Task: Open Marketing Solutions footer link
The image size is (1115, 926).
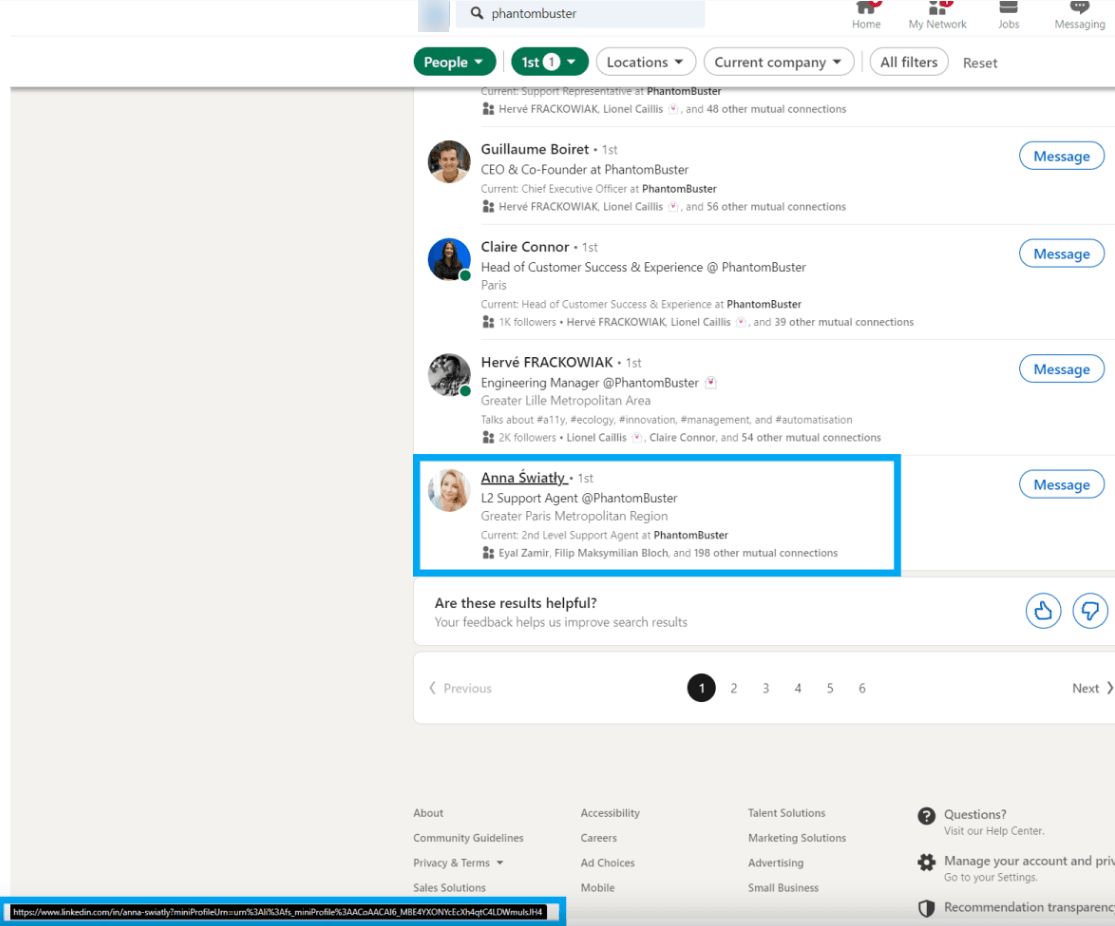Action: click(x=796, y=838)
